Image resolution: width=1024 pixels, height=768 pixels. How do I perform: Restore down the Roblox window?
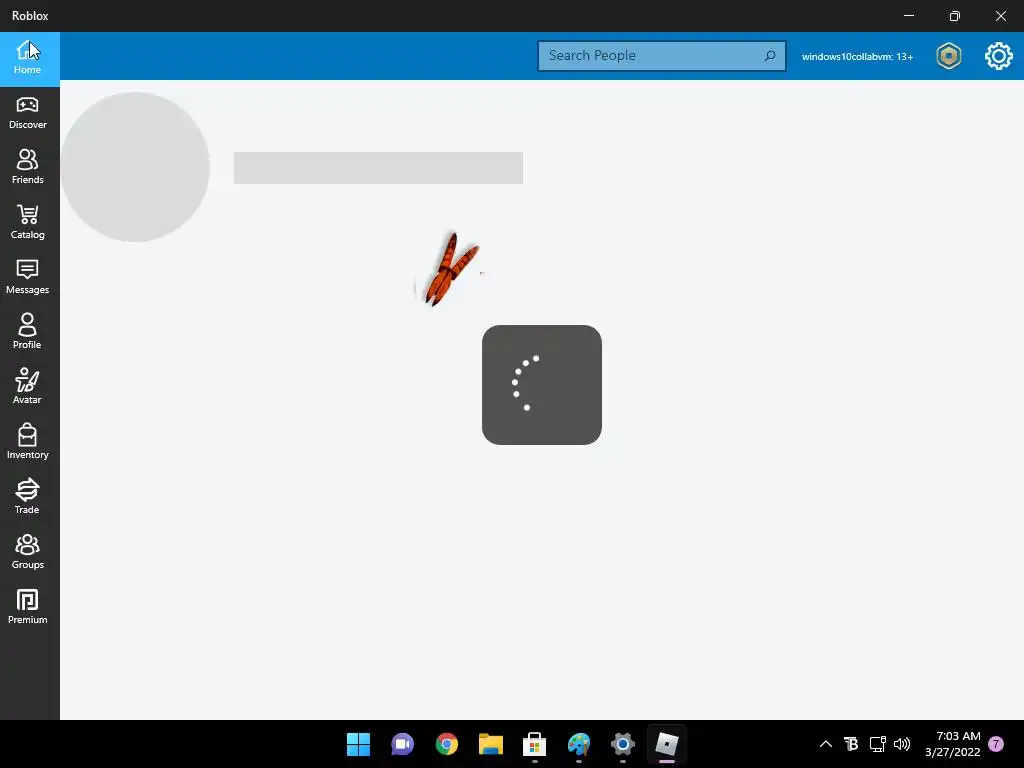coord(955,16)
